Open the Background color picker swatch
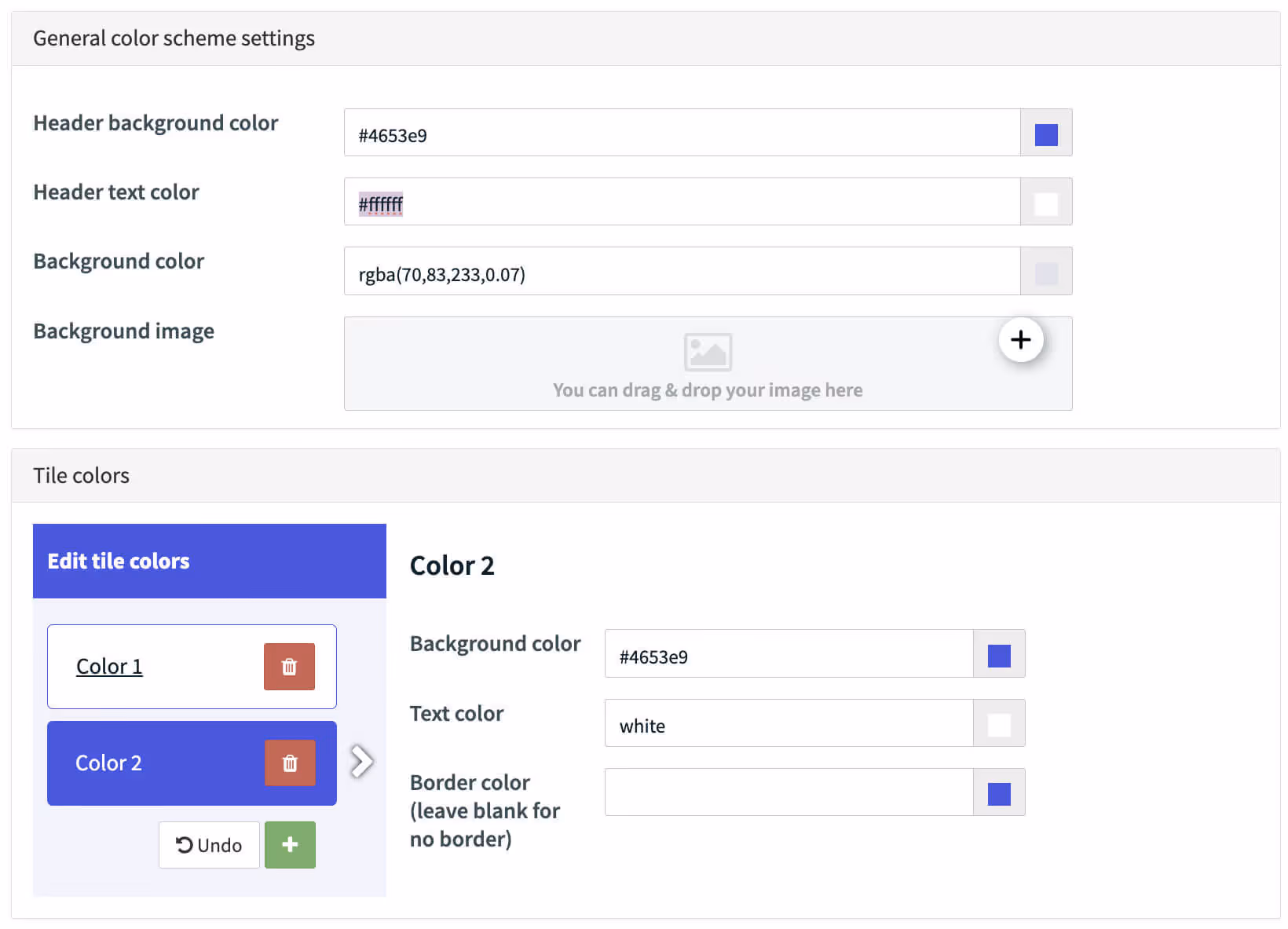This screenshot has width=1288, height=929. click(x=1045, y=271)
